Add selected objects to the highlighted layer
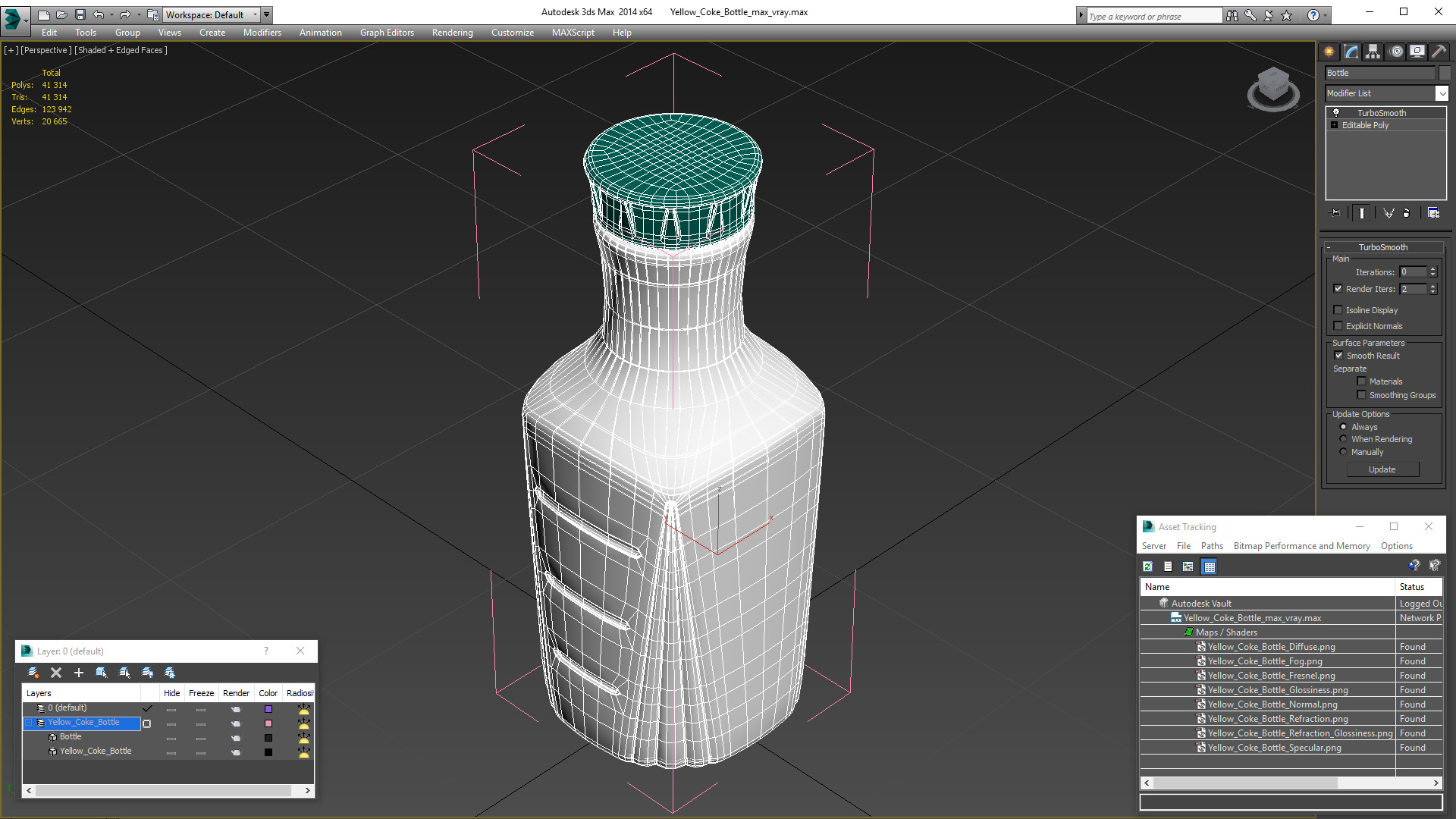The width and height of the screenshot is (1456, 819). tap(79, 673)
